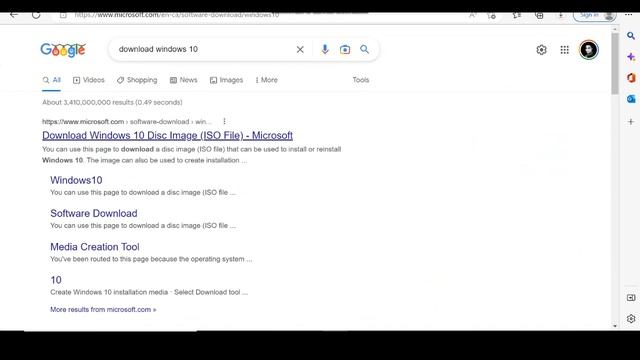Click the microsoft.com result URL breadcrumb
The image size is (640, 360).
coord(127,122)
